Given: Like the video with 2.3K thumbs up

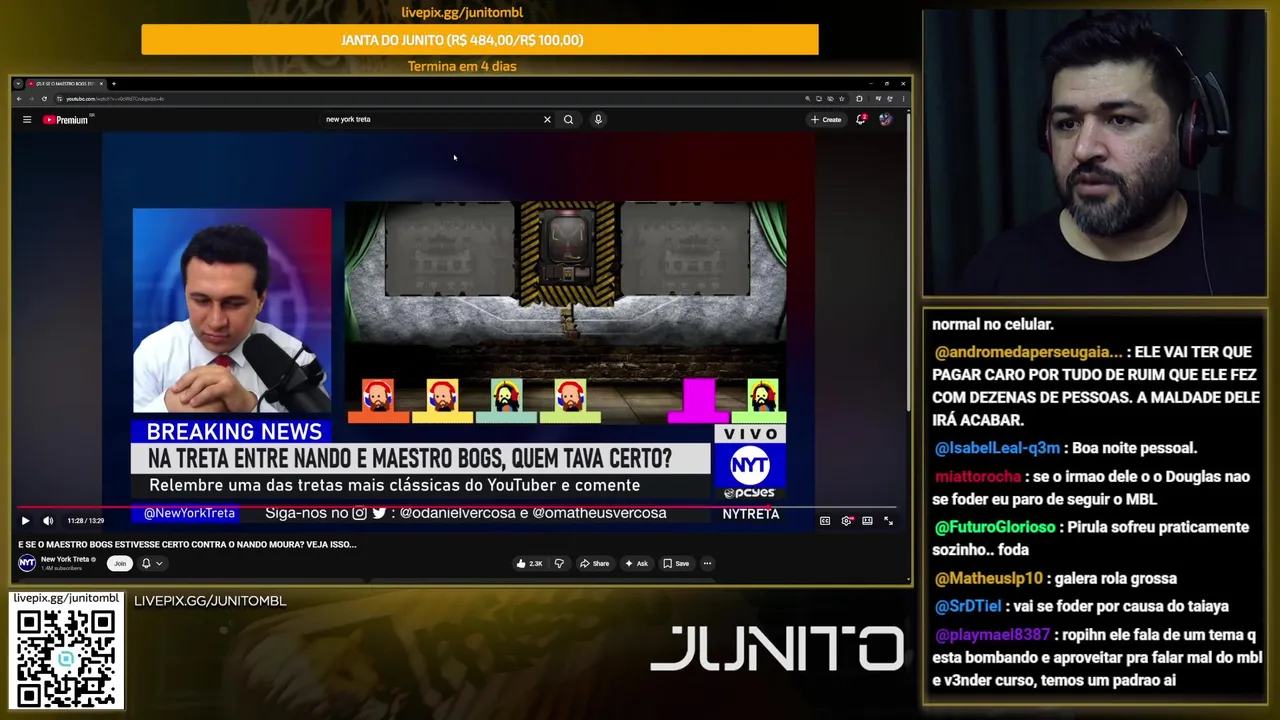Looking at the screenshot, I should point(529,563).
